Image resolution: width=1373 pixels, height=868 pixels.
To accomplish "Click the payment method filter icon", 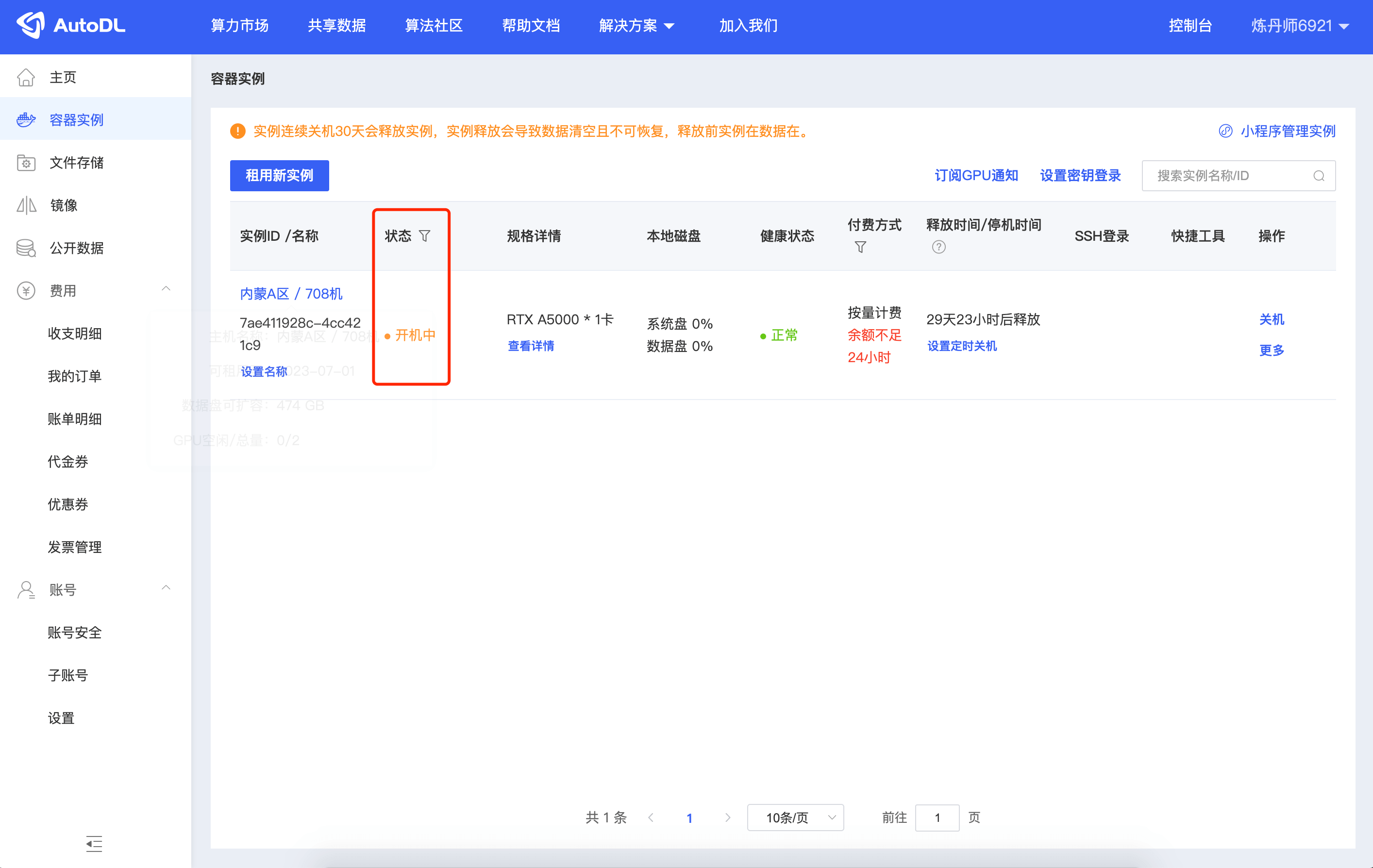I will [x=860, y=247].
